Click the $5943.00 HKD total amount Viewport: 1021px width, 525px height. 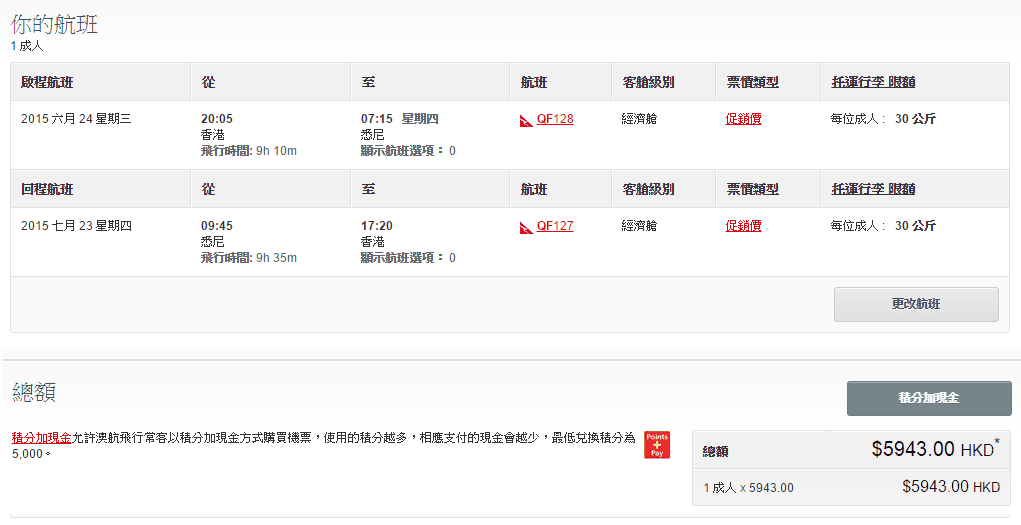(934, 450)
